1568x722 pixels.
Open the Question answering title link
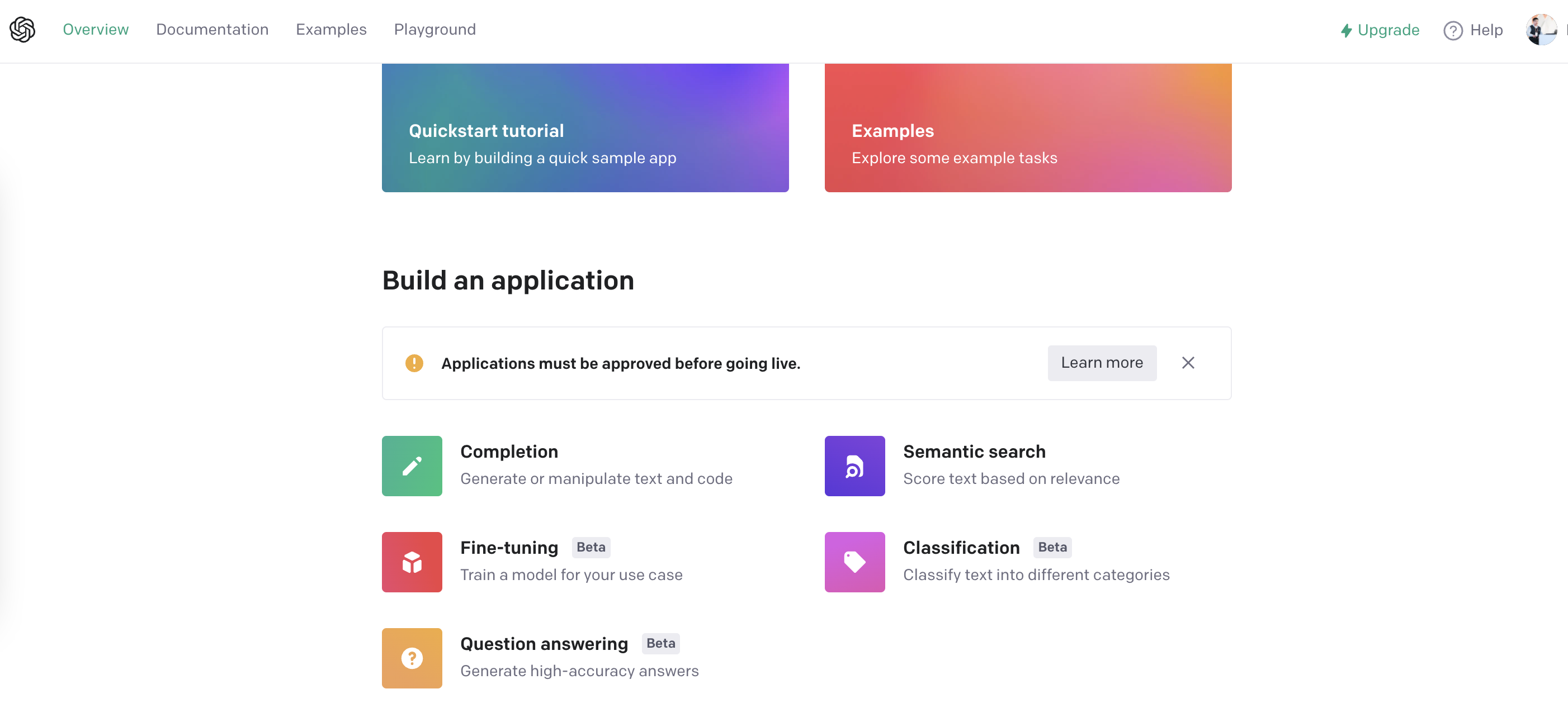pyautogui.click(x=544, y=644)
